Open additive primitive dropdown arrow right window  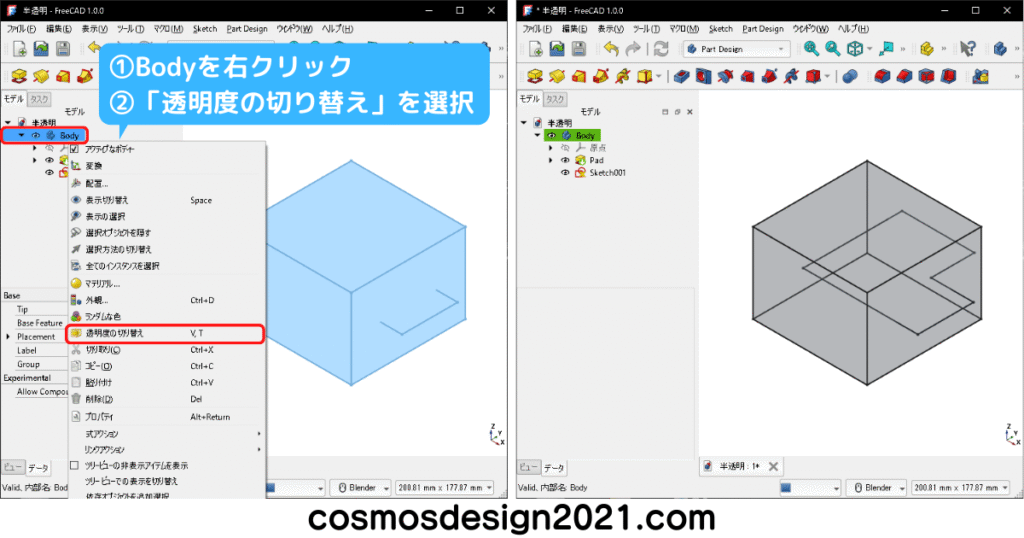pyautogui.click(x=658, y=77)
